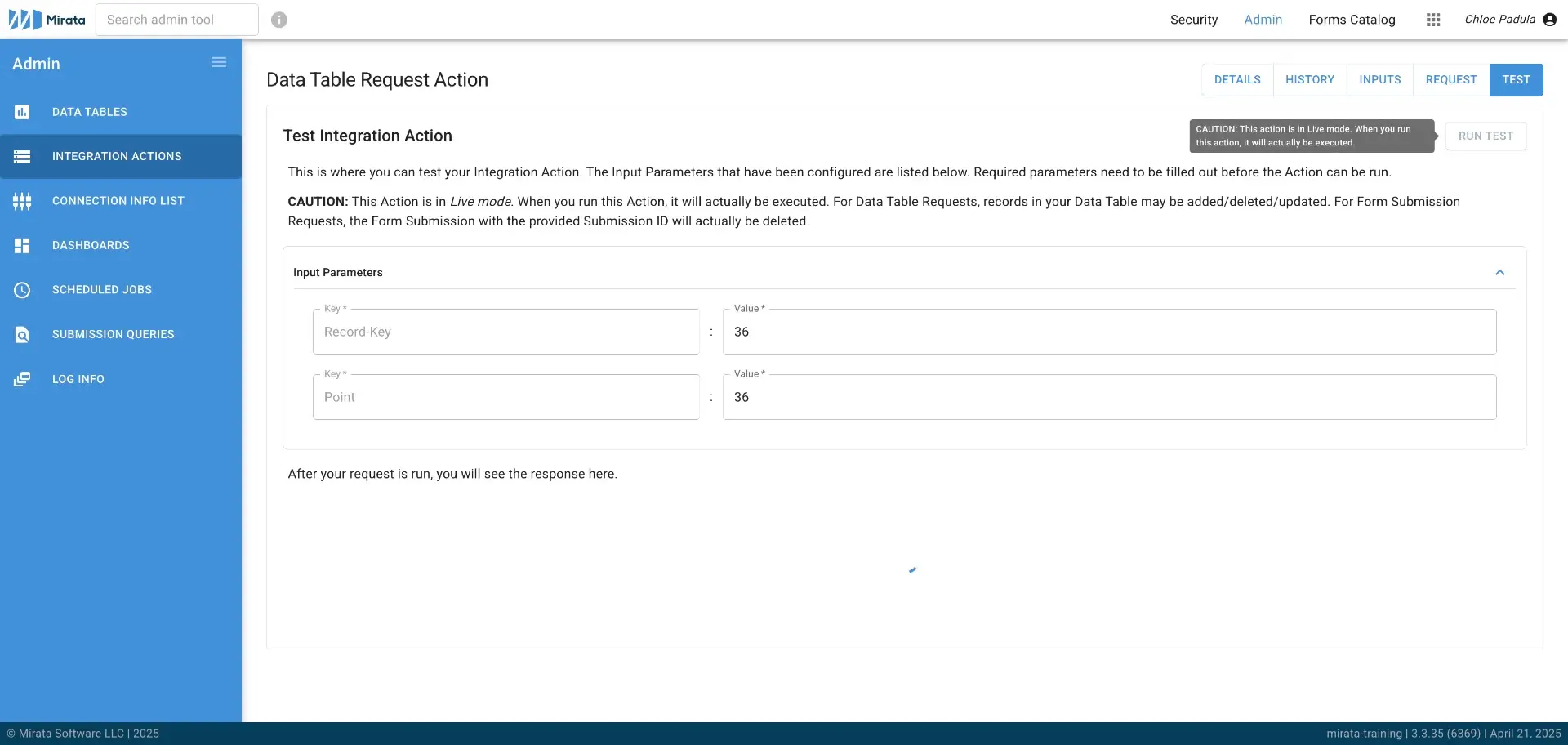Open Integration Actions via its list icon
Screen dimensions: 1568x745
point(22,156)
